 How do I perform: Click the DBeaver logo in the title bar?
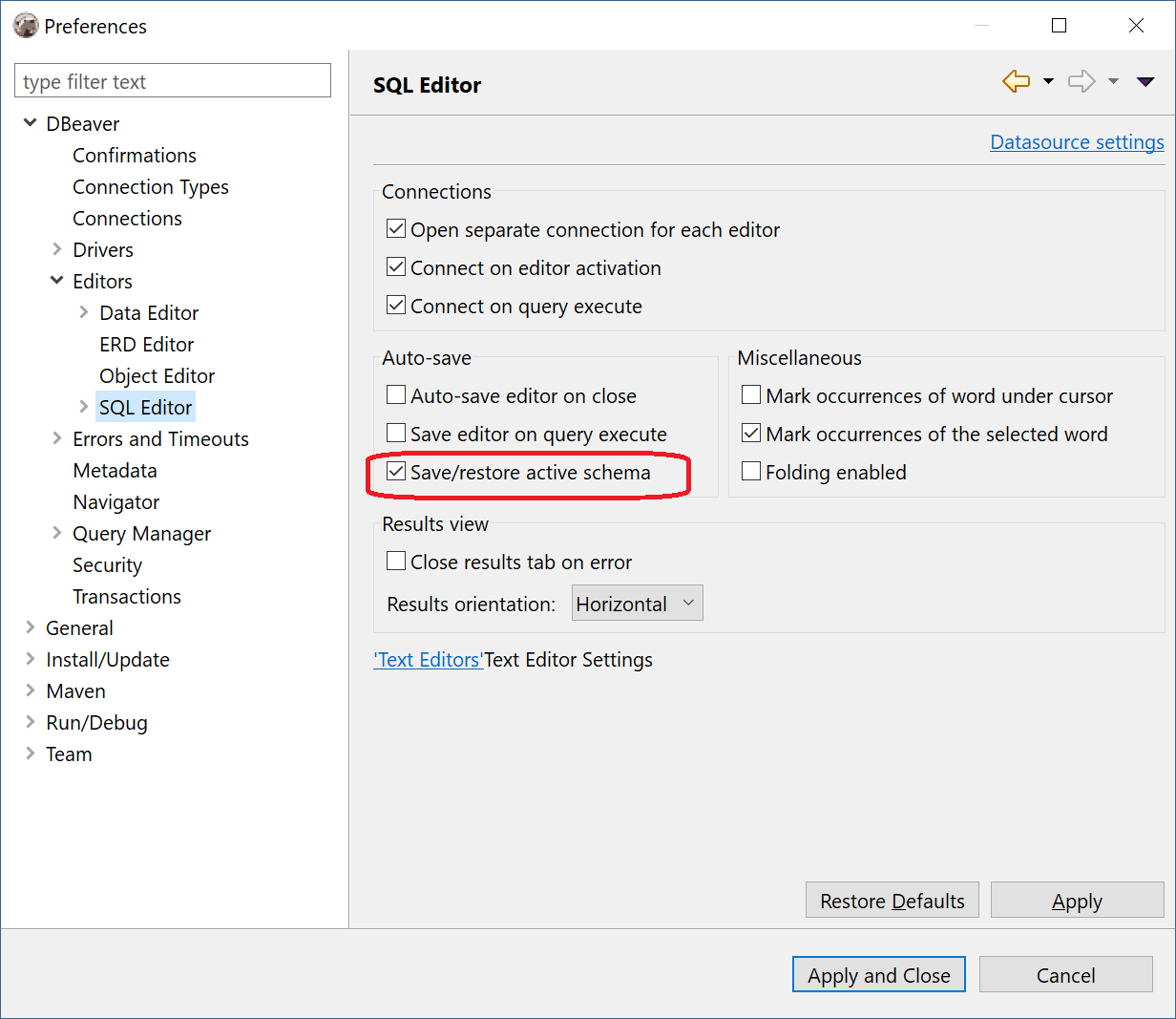coord(26,25)
